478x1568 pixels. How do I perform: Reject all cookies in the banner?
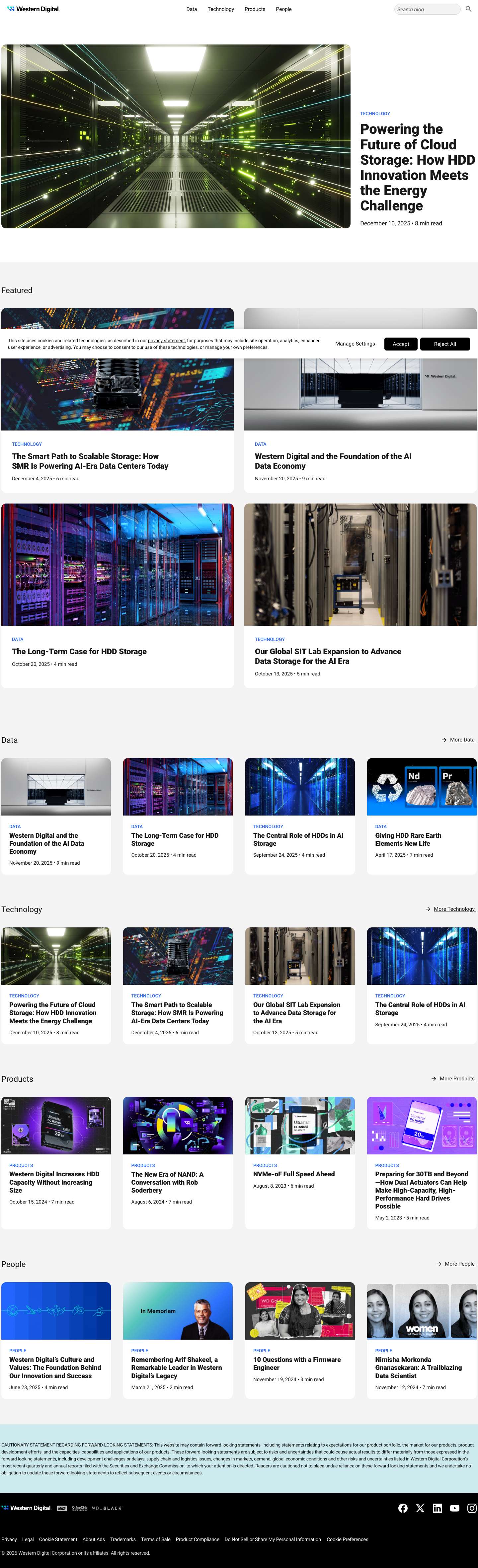444,344
